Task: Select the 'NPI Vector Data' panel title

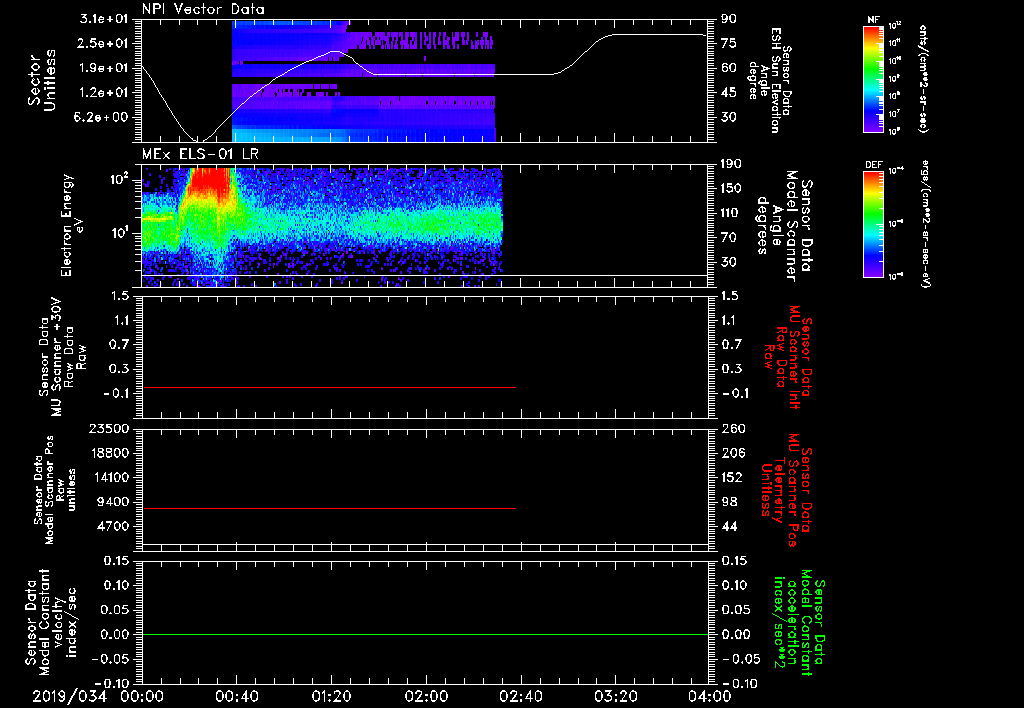Action: point(203,9)
